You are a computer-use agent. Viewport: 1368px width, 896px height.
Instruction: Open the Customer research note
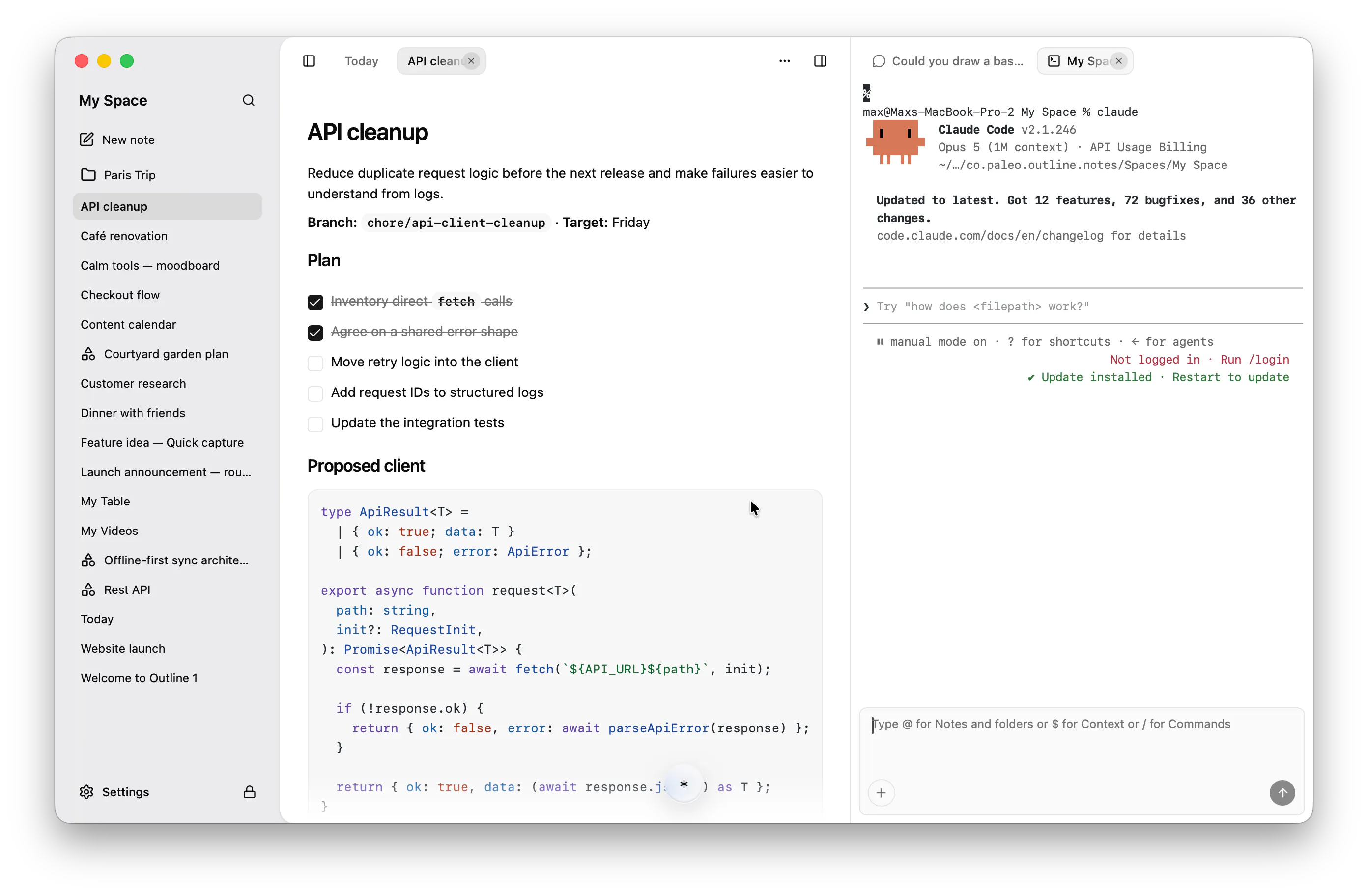click(167, 383)
